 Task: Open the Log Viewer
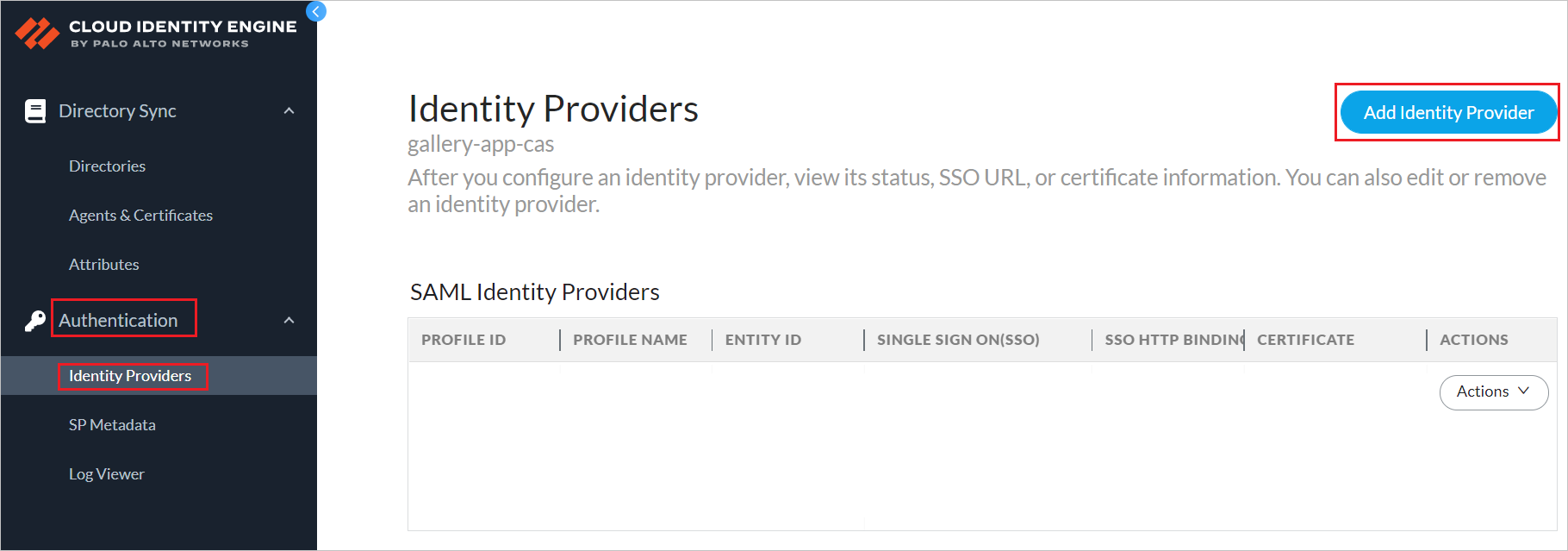[x=107, y=474]
